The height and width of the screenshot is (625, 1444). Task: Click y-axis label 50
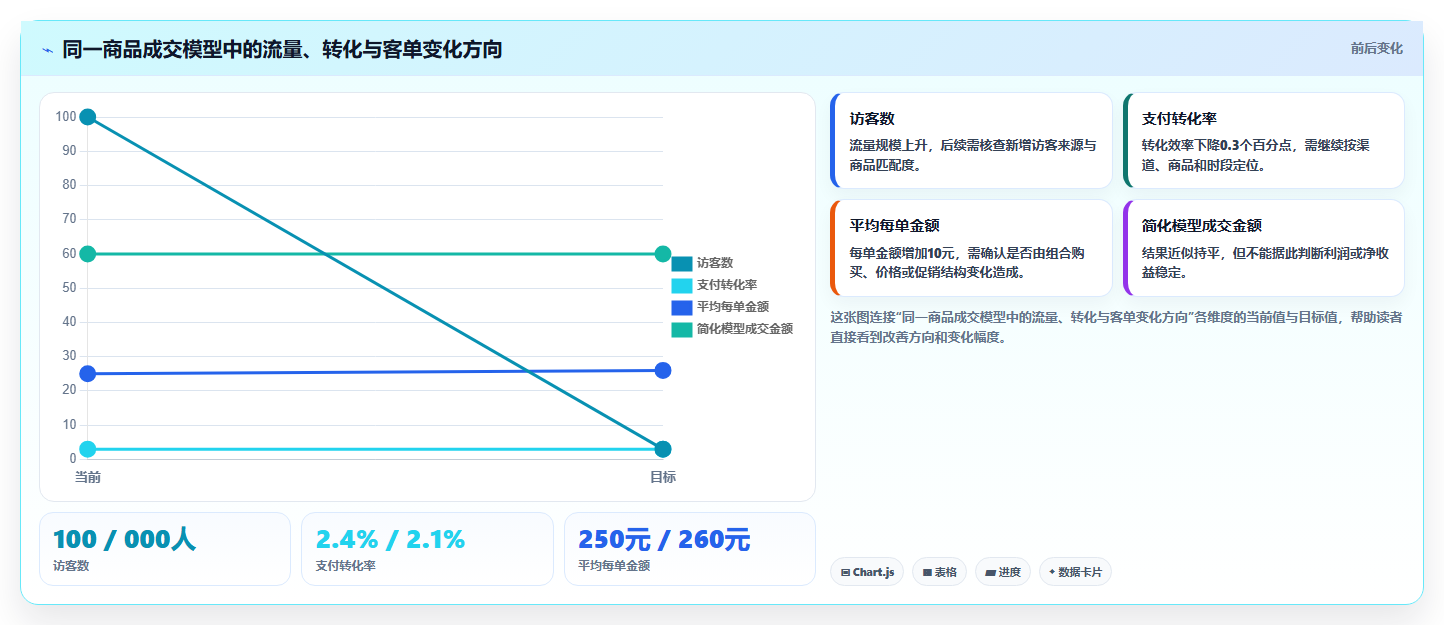69,288
